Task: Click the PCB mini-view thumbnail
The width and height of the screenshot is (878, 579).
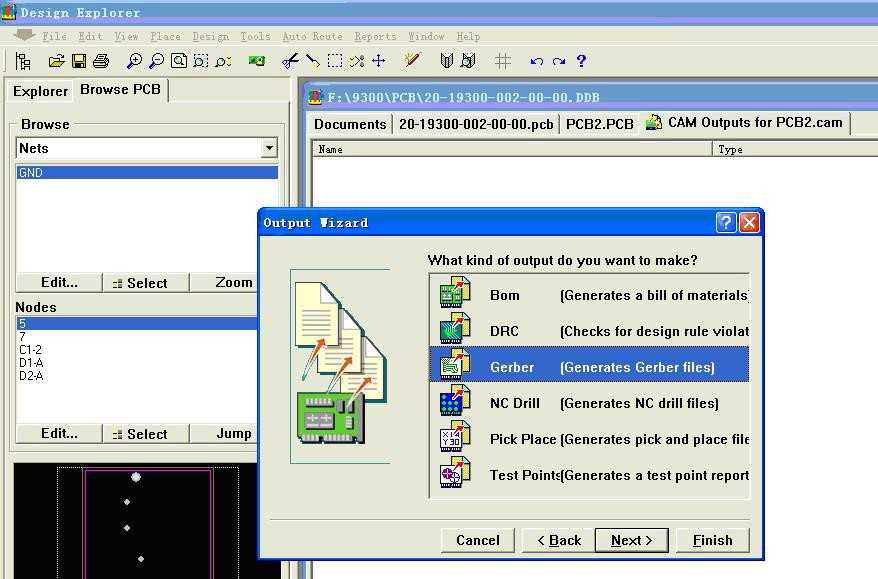Action: click(147, 521)
